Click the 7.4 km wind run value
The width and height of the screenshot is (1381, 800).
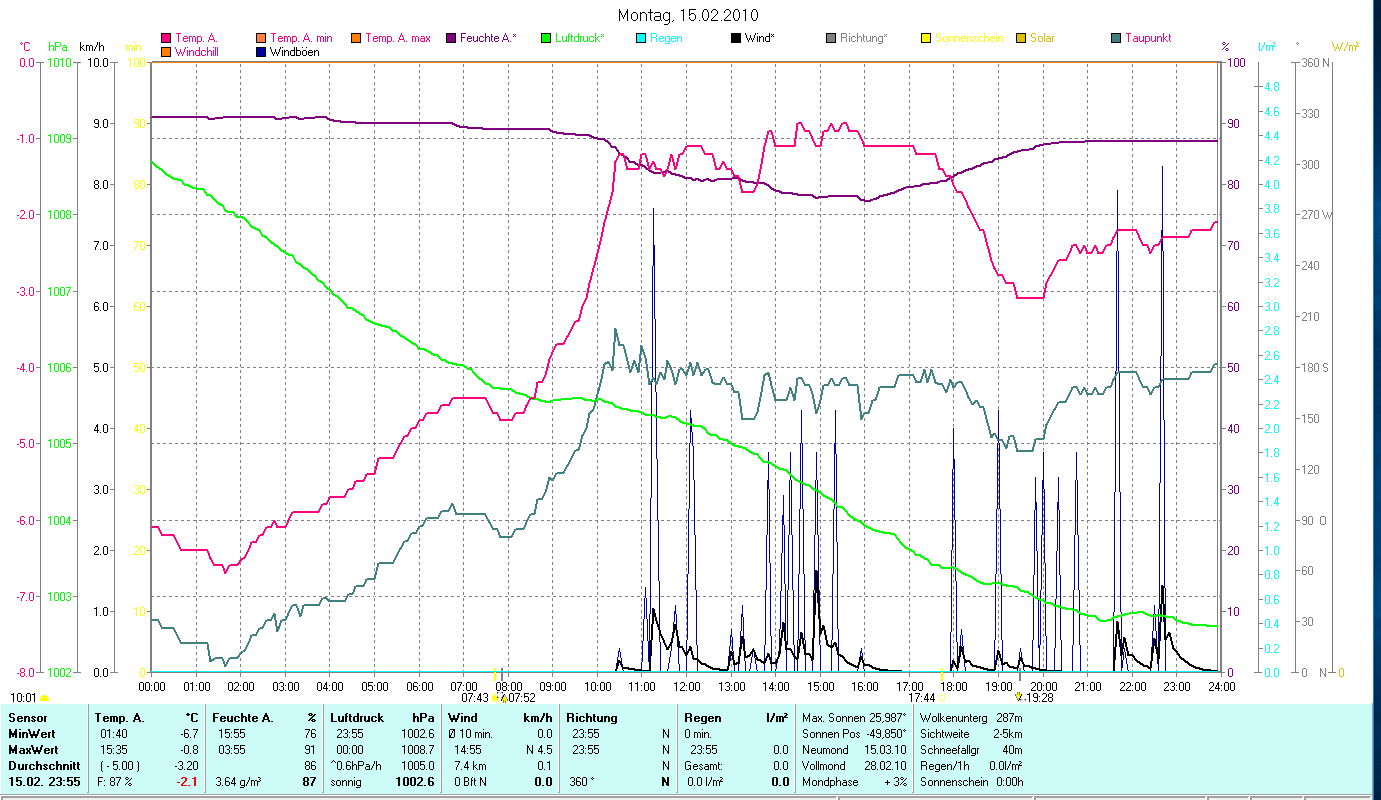pyautogui.click(x=468, y=765)
